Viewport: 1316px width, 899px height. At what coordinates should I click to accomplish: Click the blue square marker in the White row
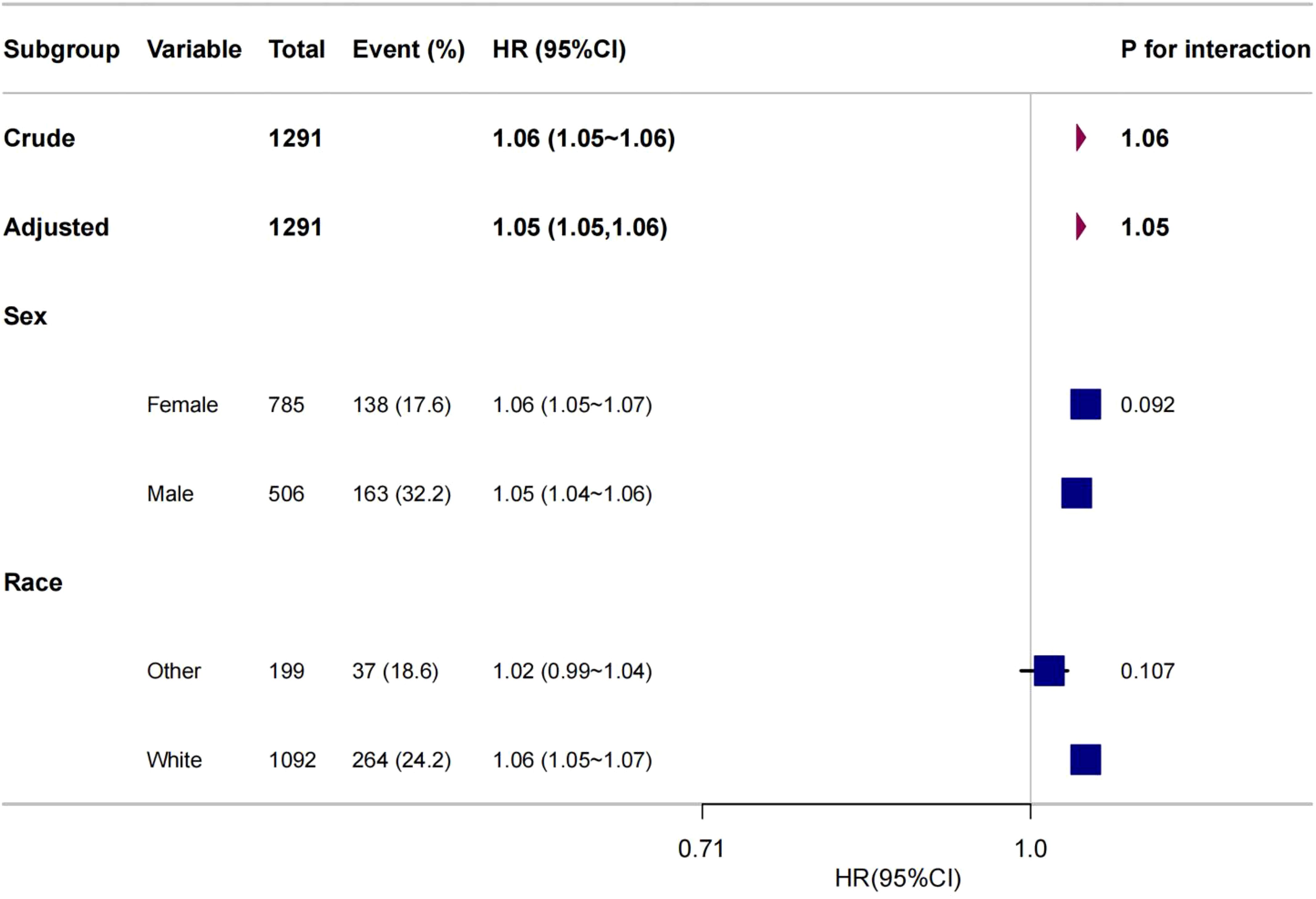1086,759
